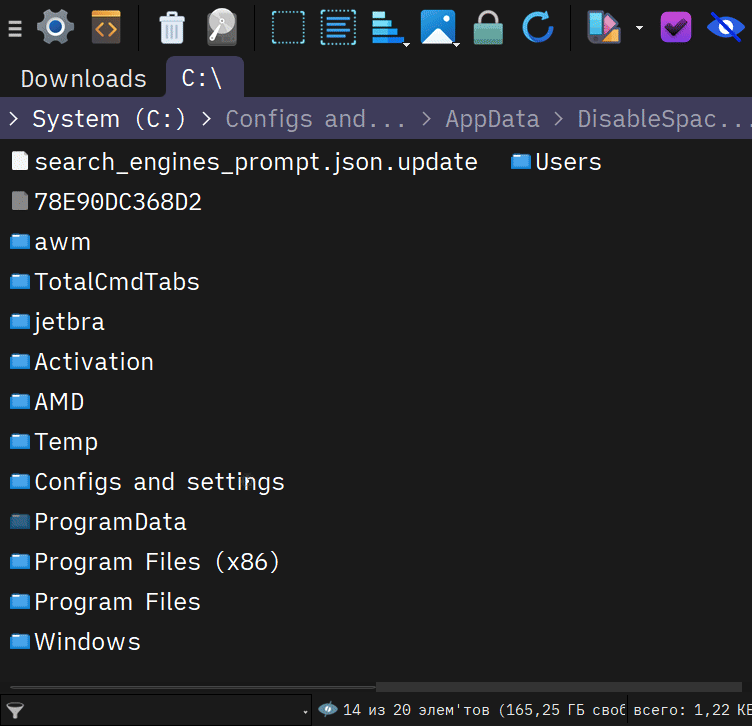Open the dropdown arrow beside color palette icon
The height and width of the screenshot is (726, 752).
tap(639, 27)
